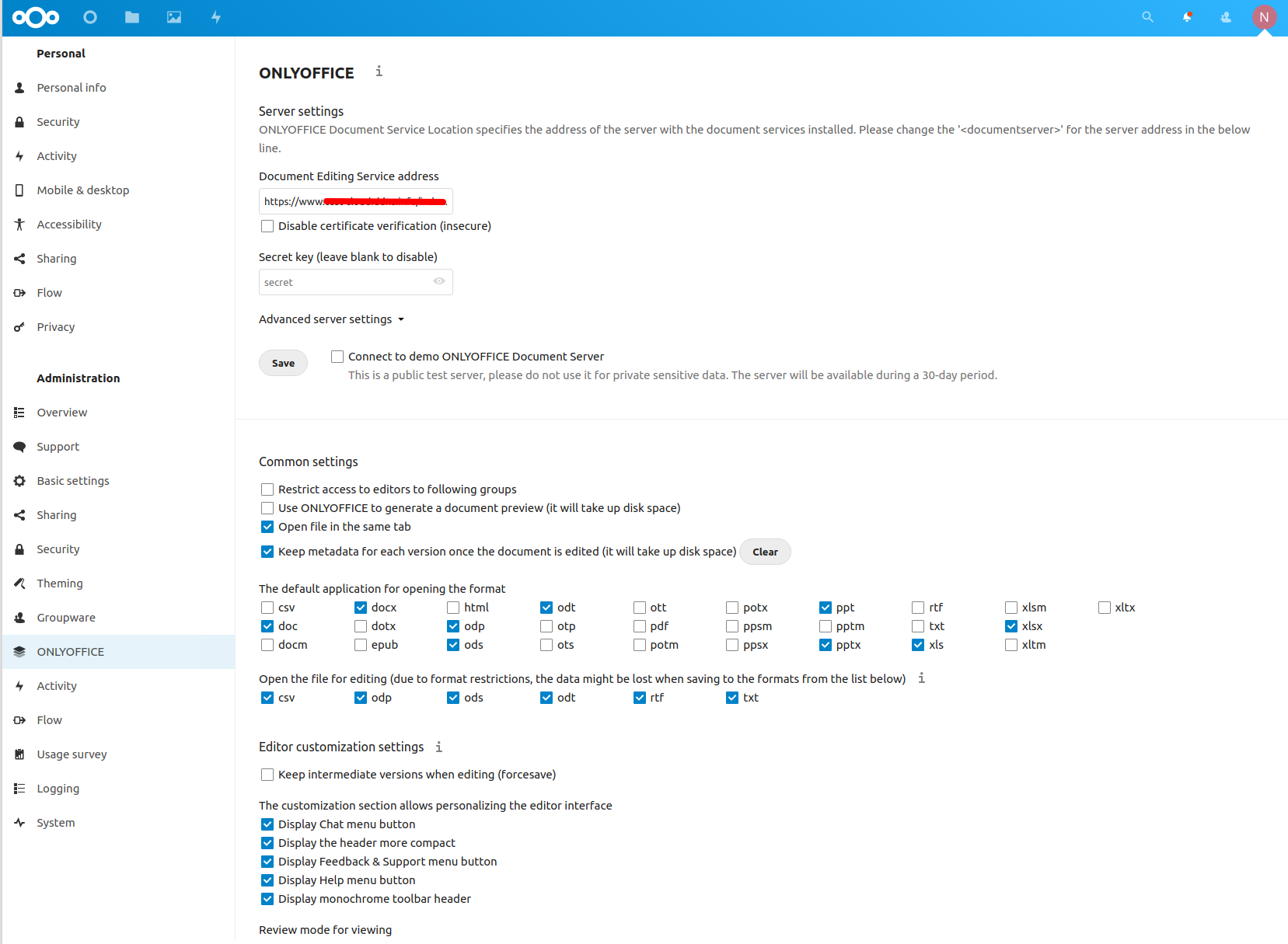The width and height of the screenshot is (1288, 944).
Task: Enable Disable certificate verification checkbox
Action: click(267, 225)
